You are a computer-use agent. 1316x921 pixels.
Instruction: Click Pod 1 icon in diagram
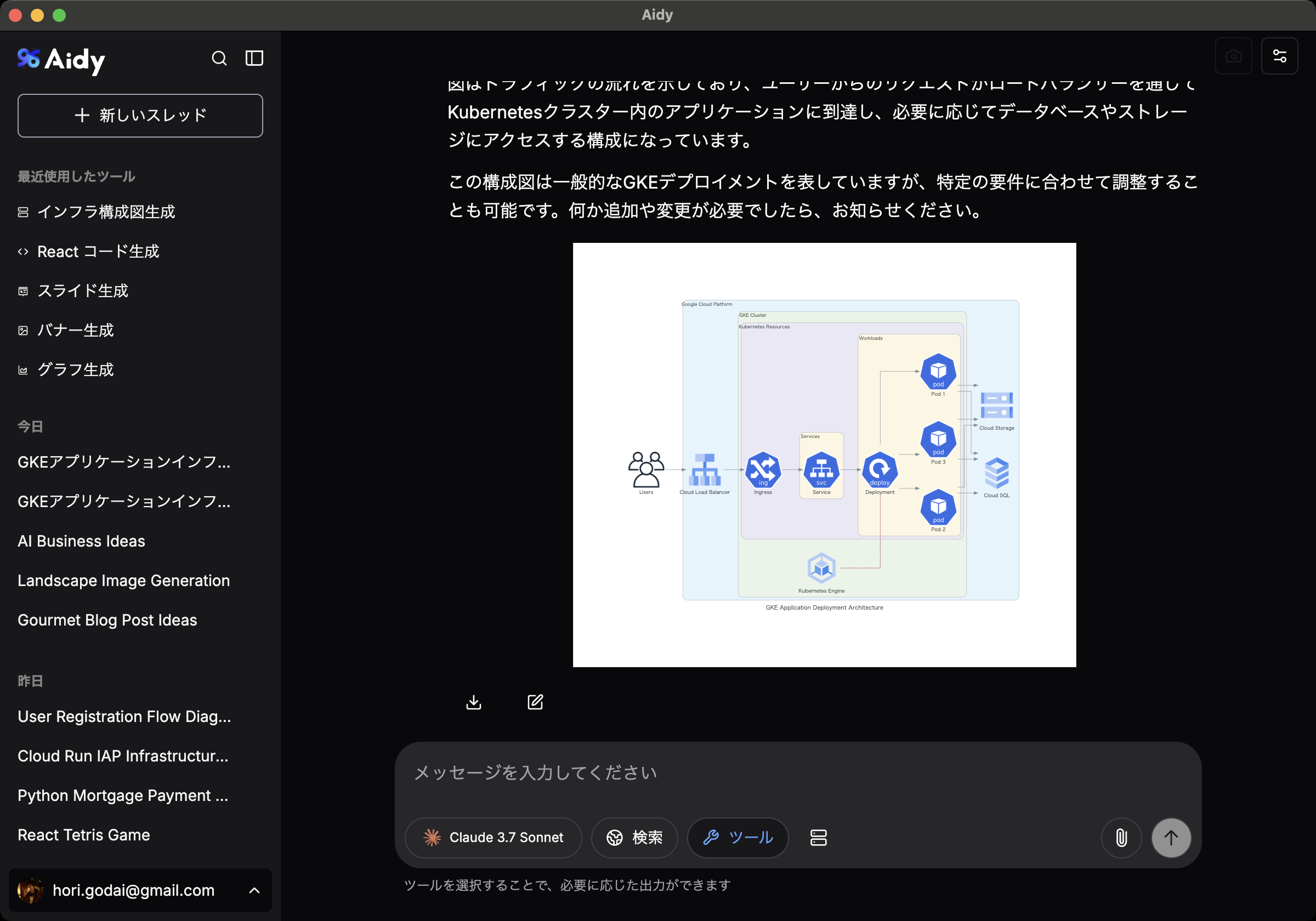[x=938, y=371]
